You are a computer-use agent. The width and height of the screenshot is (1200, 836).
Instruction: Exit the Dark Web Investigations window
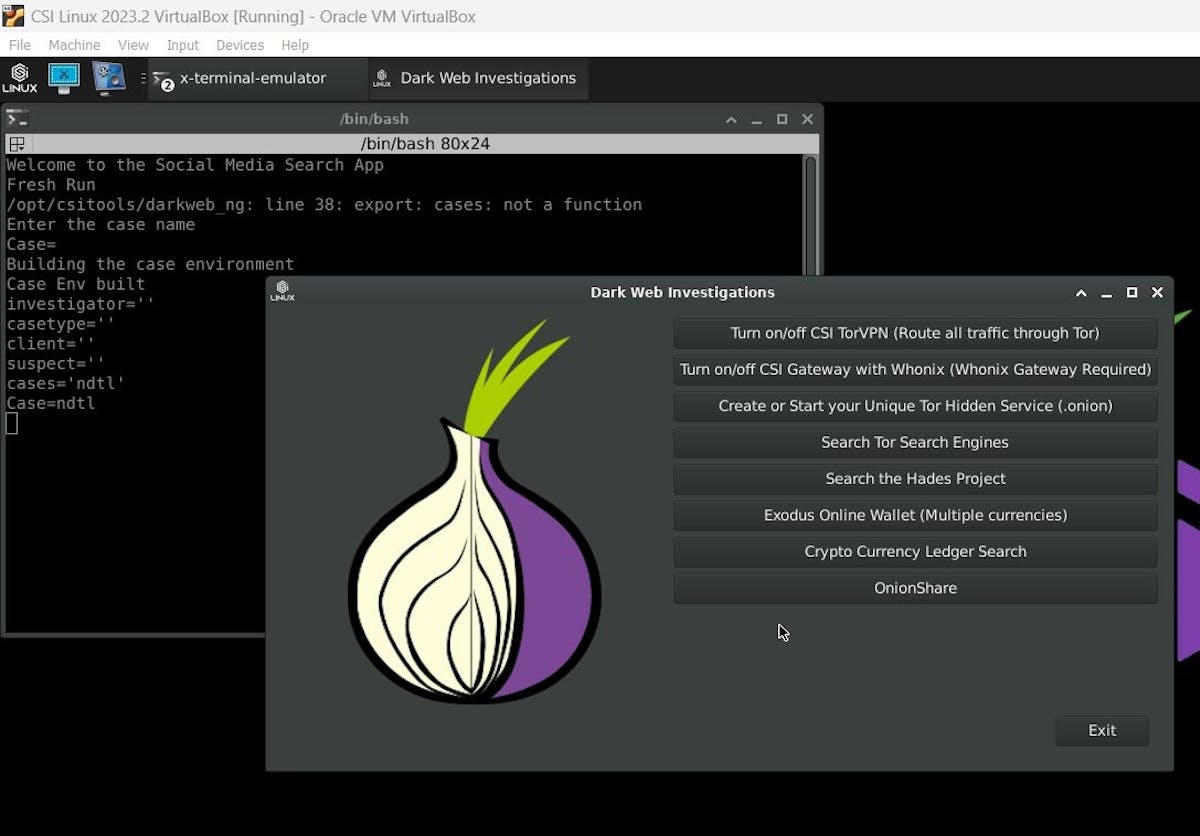pos(1101,730)
